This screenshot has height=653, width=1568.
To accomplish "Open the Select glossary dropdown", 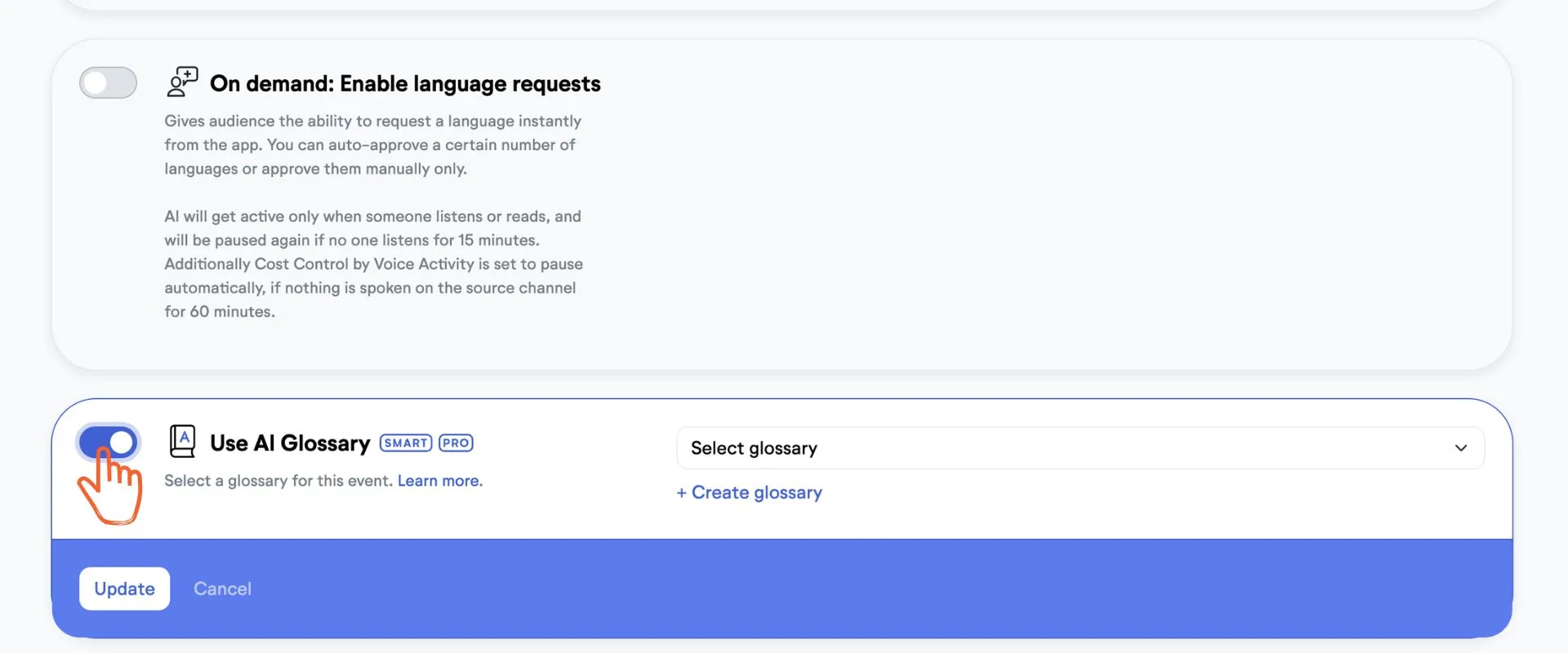I will (1080, 448).
